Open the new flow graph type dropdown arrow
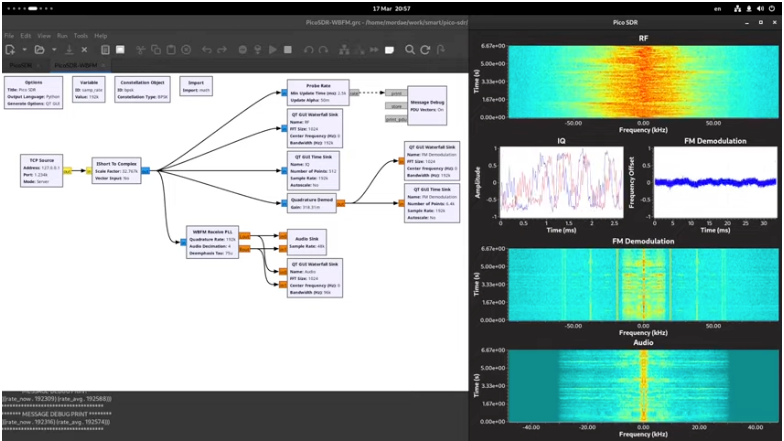Image resolution: width=784 pixels, height=441 pixels. coord(24,50)
